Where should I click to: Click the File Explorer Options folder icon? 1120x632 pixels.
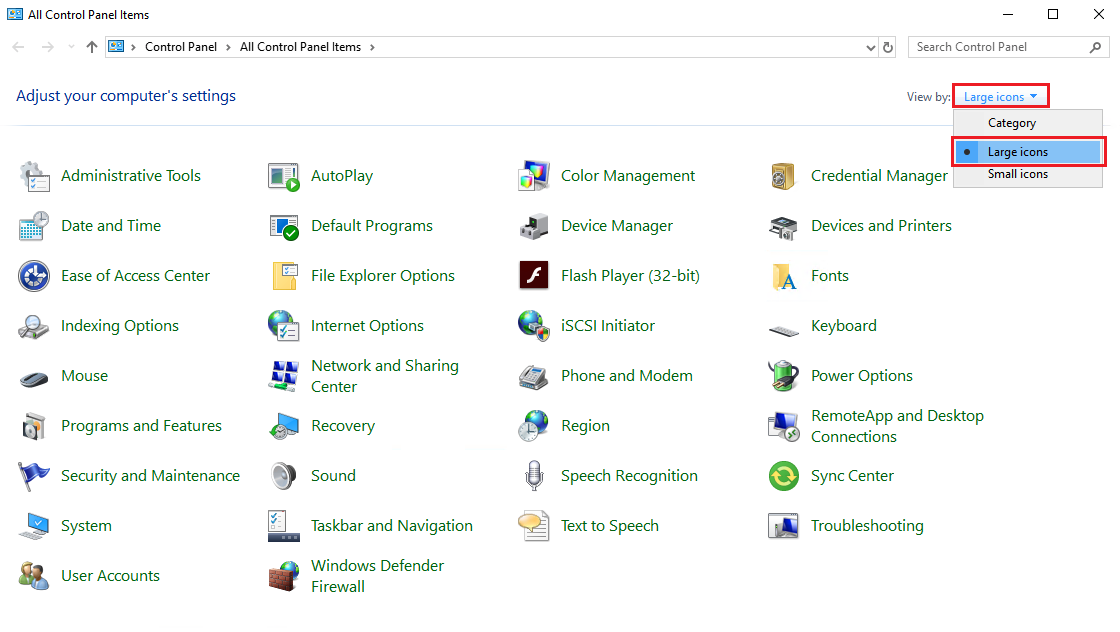tap(284, 276)
